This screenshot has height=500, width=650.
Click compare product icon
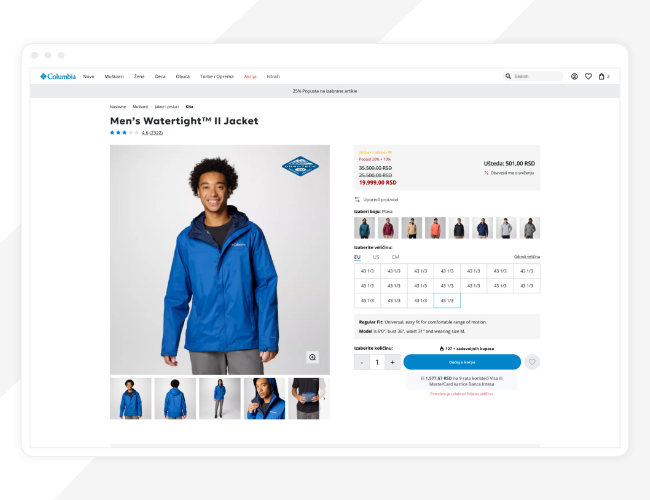click(357, 199)
